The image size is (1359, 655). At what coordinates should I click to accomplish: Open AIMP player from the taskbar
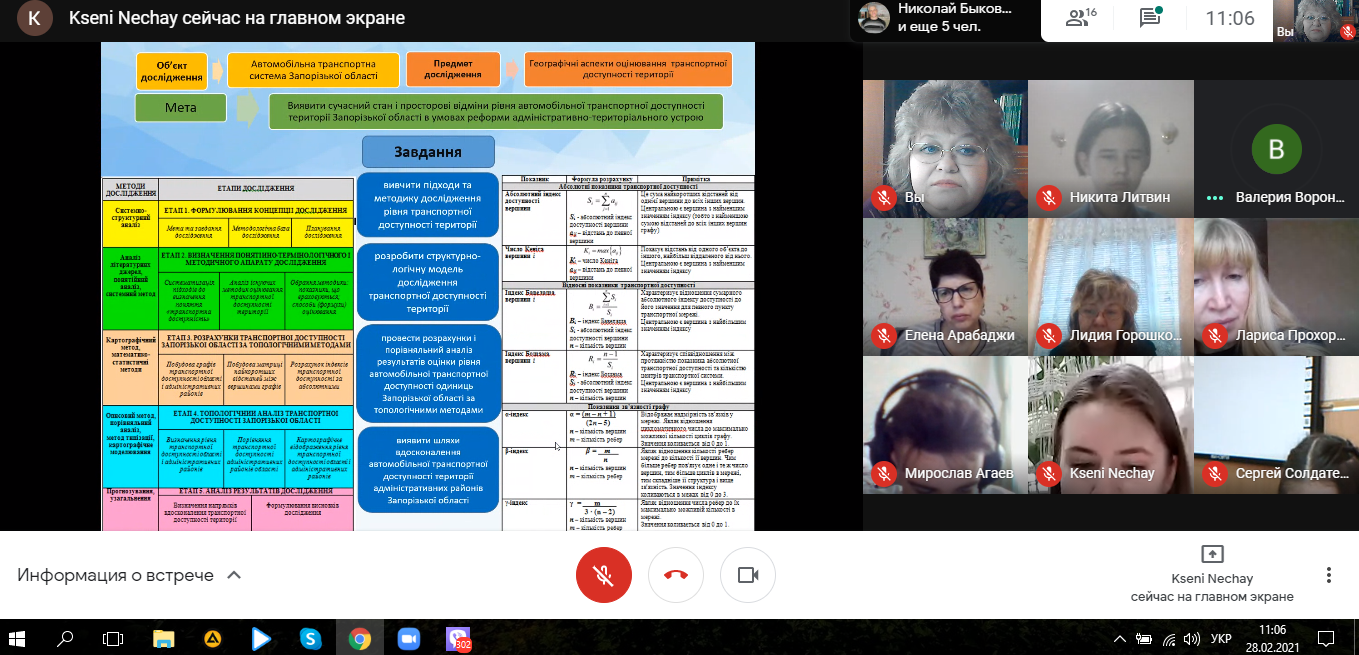point(213,637)
